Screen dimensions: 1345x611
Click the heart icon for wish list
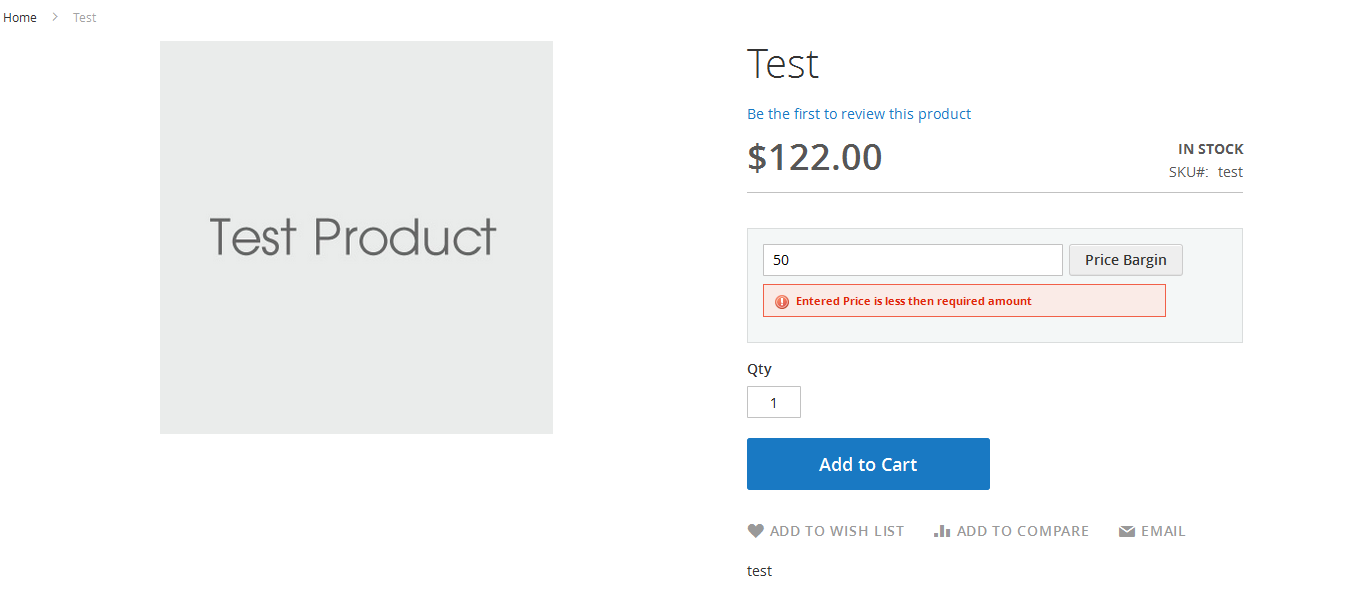coord(755,531)
